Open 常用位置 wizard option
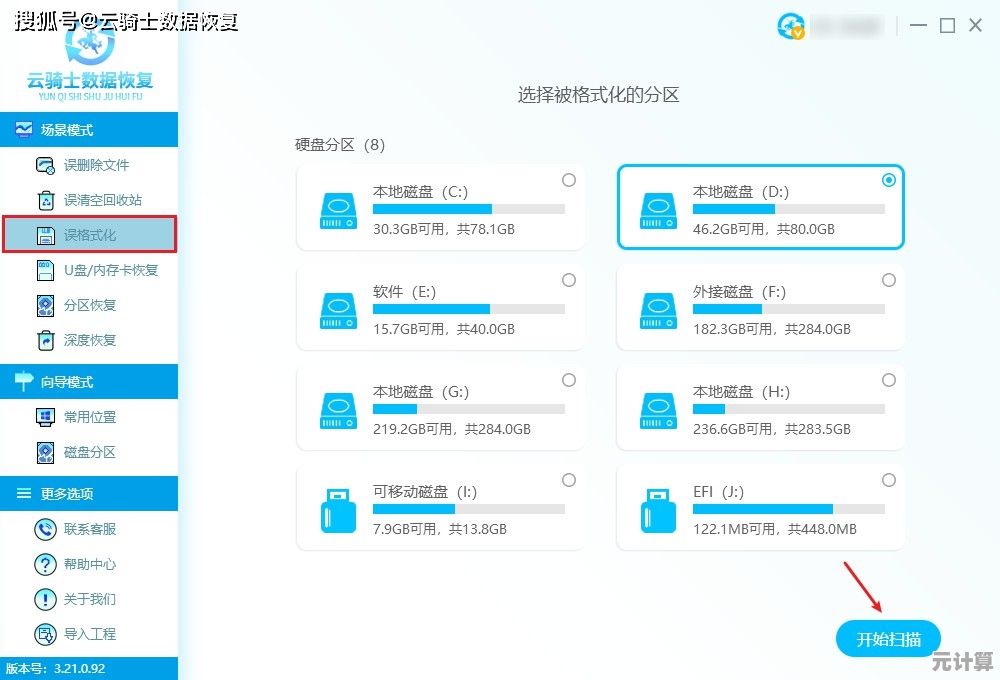 click(89, 417)
